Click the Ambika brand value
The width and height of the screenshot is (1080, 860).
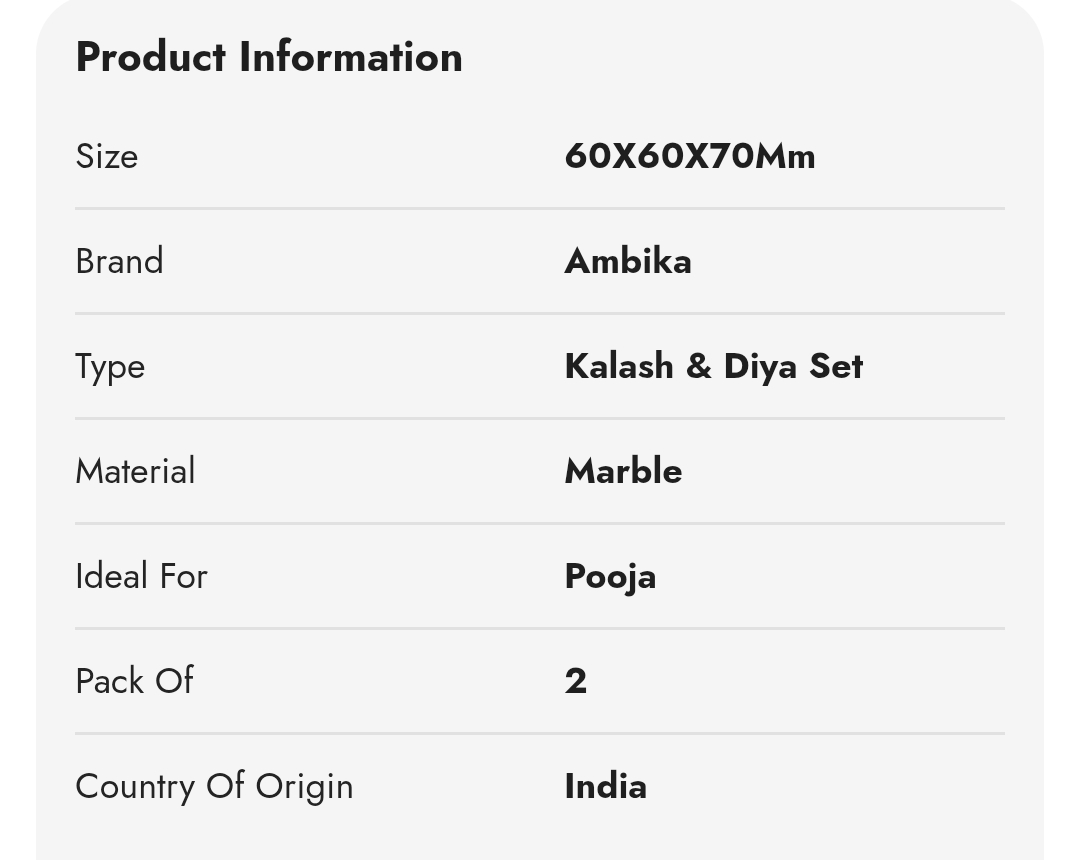click(628, 262)
